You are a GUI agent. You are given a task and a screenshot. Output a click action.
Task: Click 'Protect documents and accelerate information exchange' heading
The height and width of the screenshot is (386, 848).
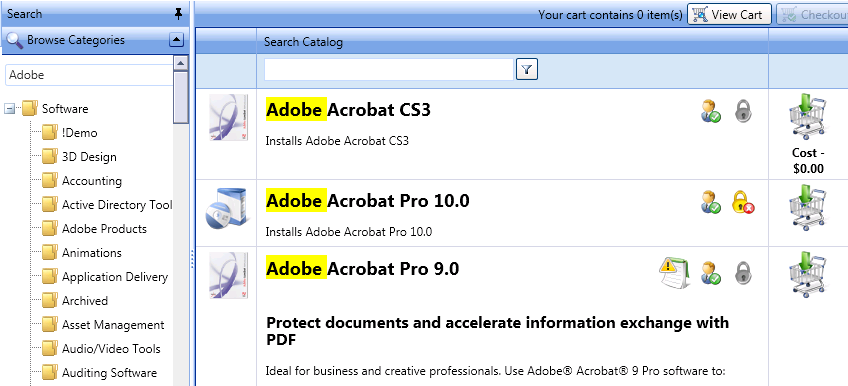click(x=498, y=331)
